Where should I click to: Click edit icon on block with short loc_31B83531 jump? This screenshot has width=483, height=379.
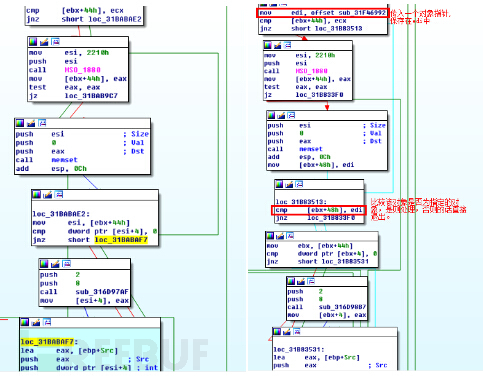(280, 236)
